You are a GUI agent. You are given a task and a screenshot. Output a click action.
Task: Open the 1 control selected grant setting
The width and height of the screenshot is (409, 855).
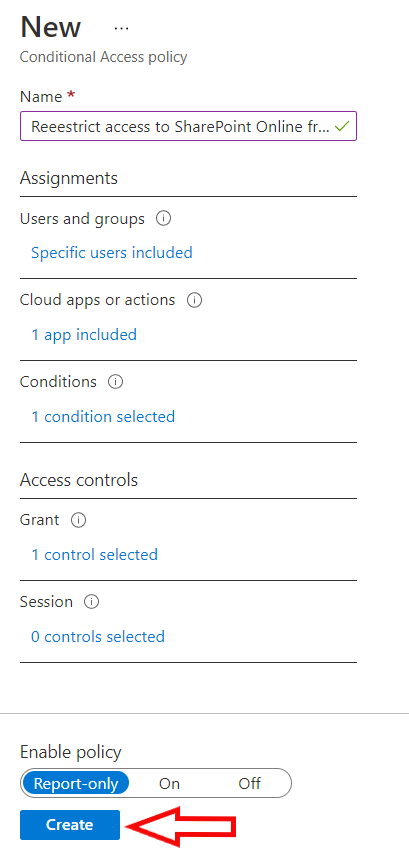coord(94,555)
